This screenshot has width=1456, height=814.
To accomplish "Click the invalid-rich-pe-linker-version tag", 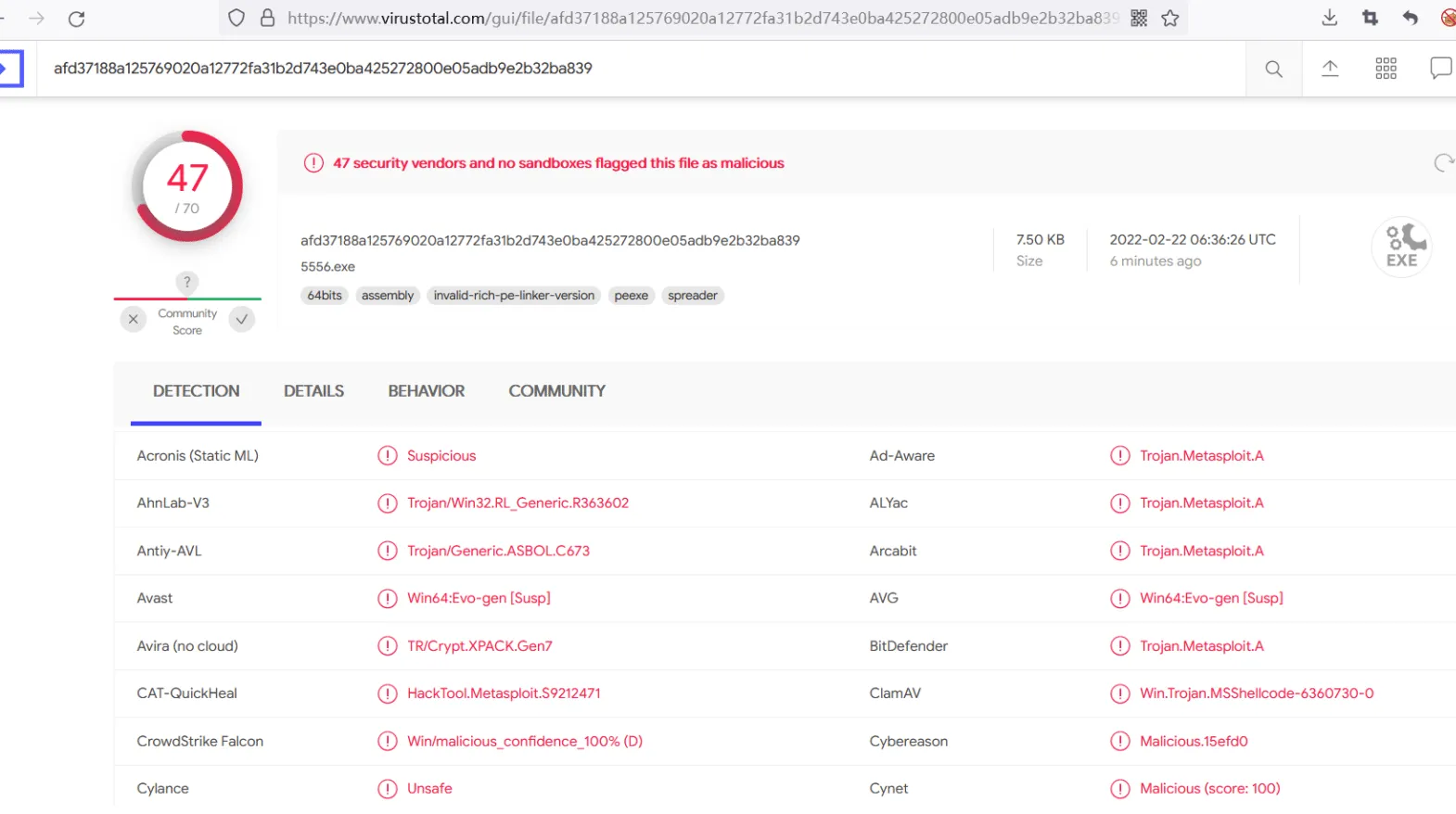I will (514, 296).
